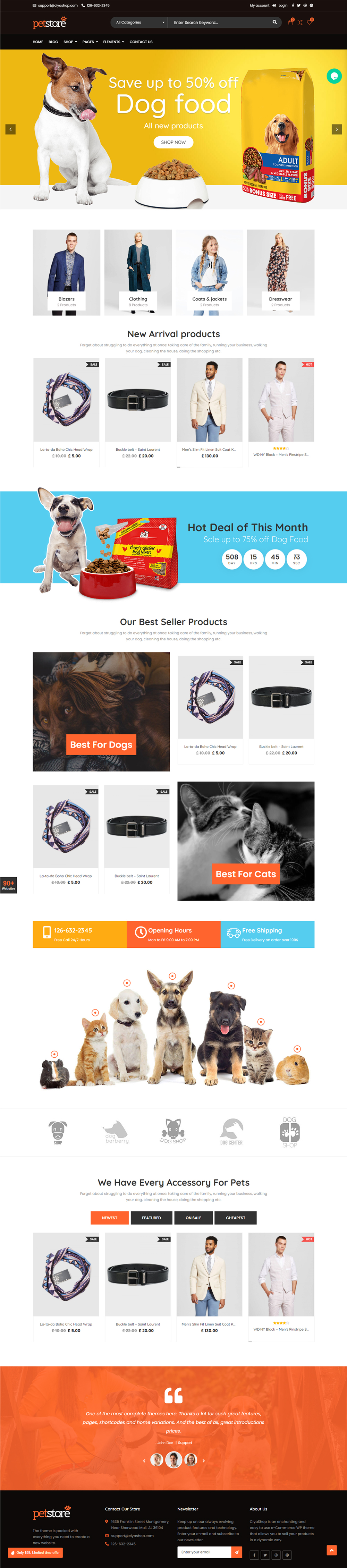Open the compare icon in header
Viewport: 347px width, 1568px height.
[300, 23]
